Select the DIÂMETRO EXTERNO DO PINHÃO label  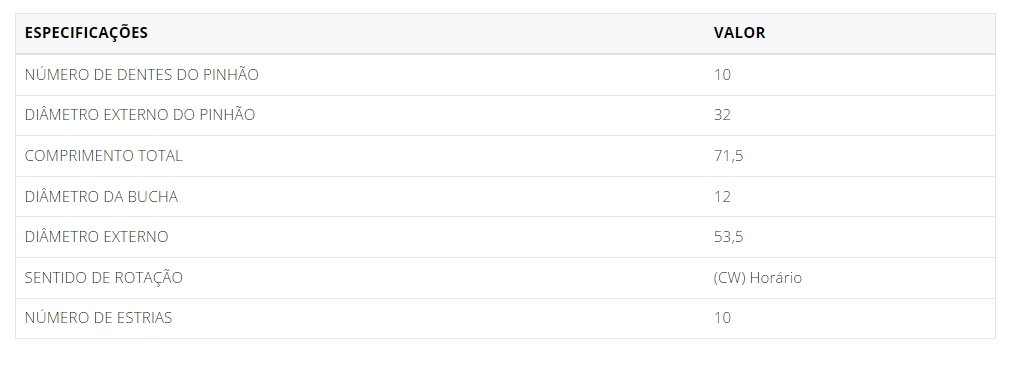(x=140, y=115)
